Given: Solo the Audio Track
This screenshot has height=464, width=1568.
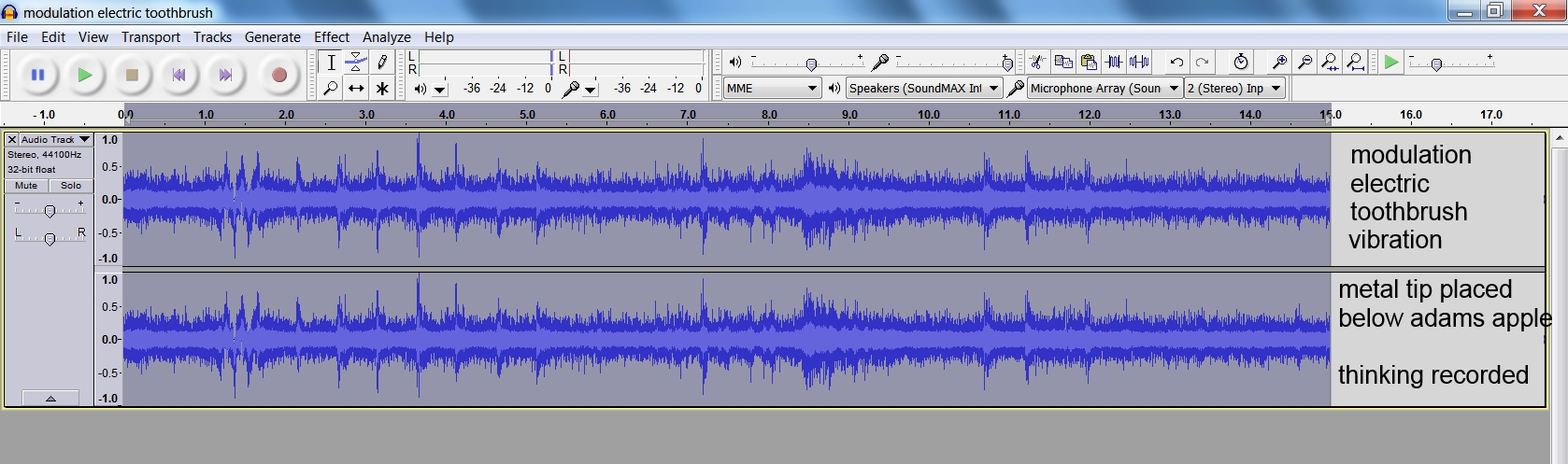Looking at the screenshot, I should 71,186.
